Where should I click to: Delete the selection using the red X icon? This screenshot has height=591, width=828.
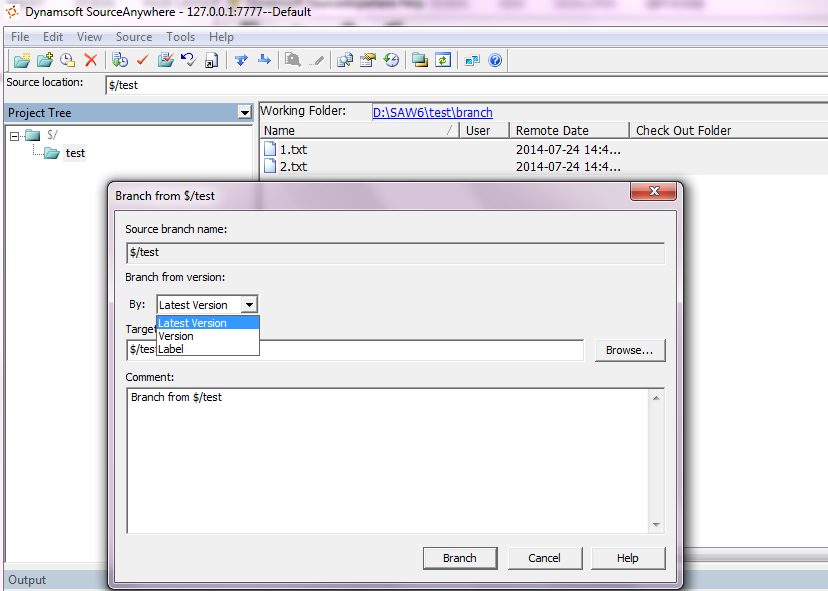pyautogui.click(x=90, y=60)
